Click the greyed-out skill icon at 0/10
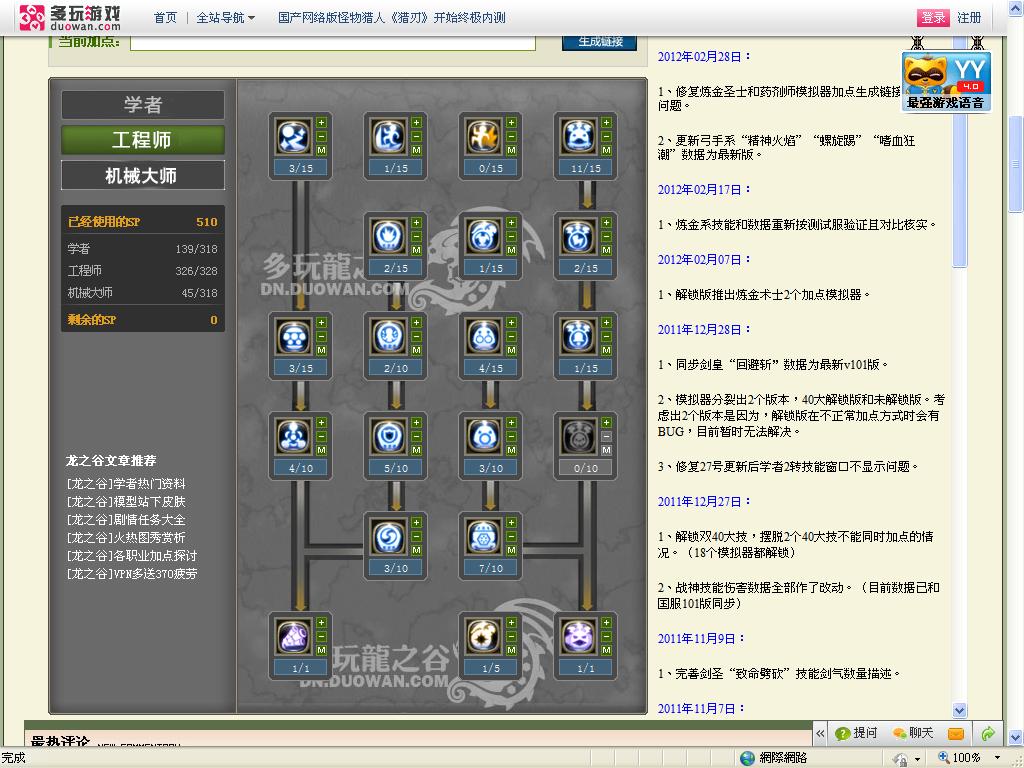This screenshot has height=768, width=1024. [x=579, y=437]
